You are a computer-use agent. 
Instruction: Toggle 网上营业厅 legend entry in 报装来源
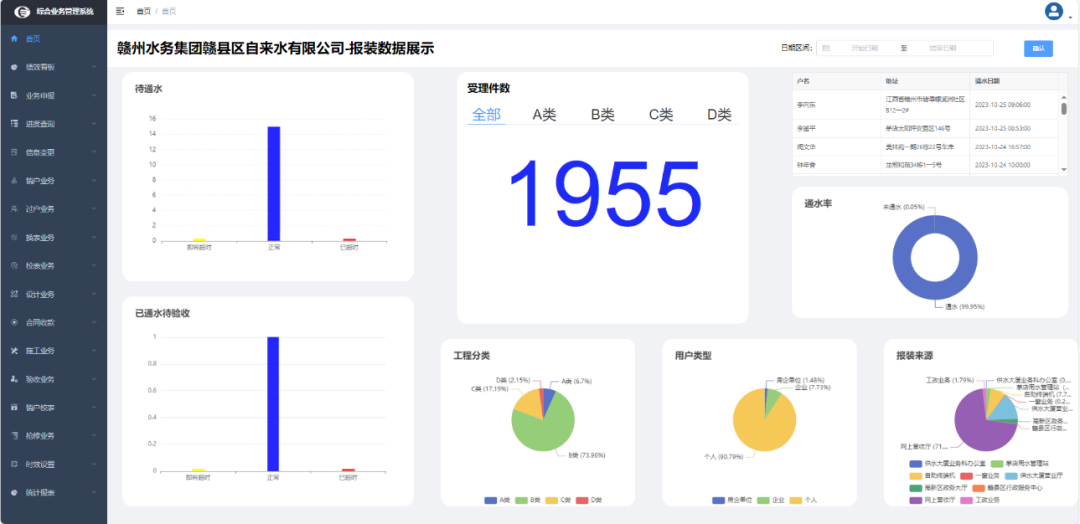pos(933,500)
